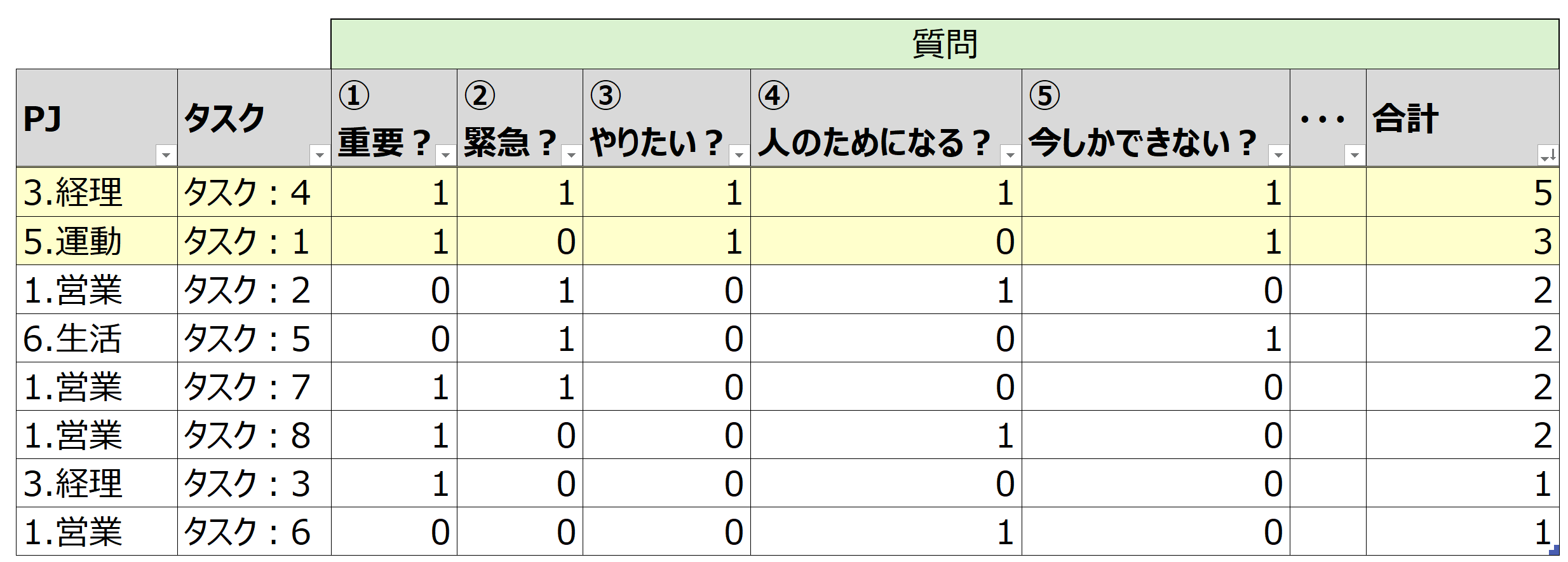Open the 人のためになる？ filter dropdown

pyautogui.click(x=1010, y=154)
